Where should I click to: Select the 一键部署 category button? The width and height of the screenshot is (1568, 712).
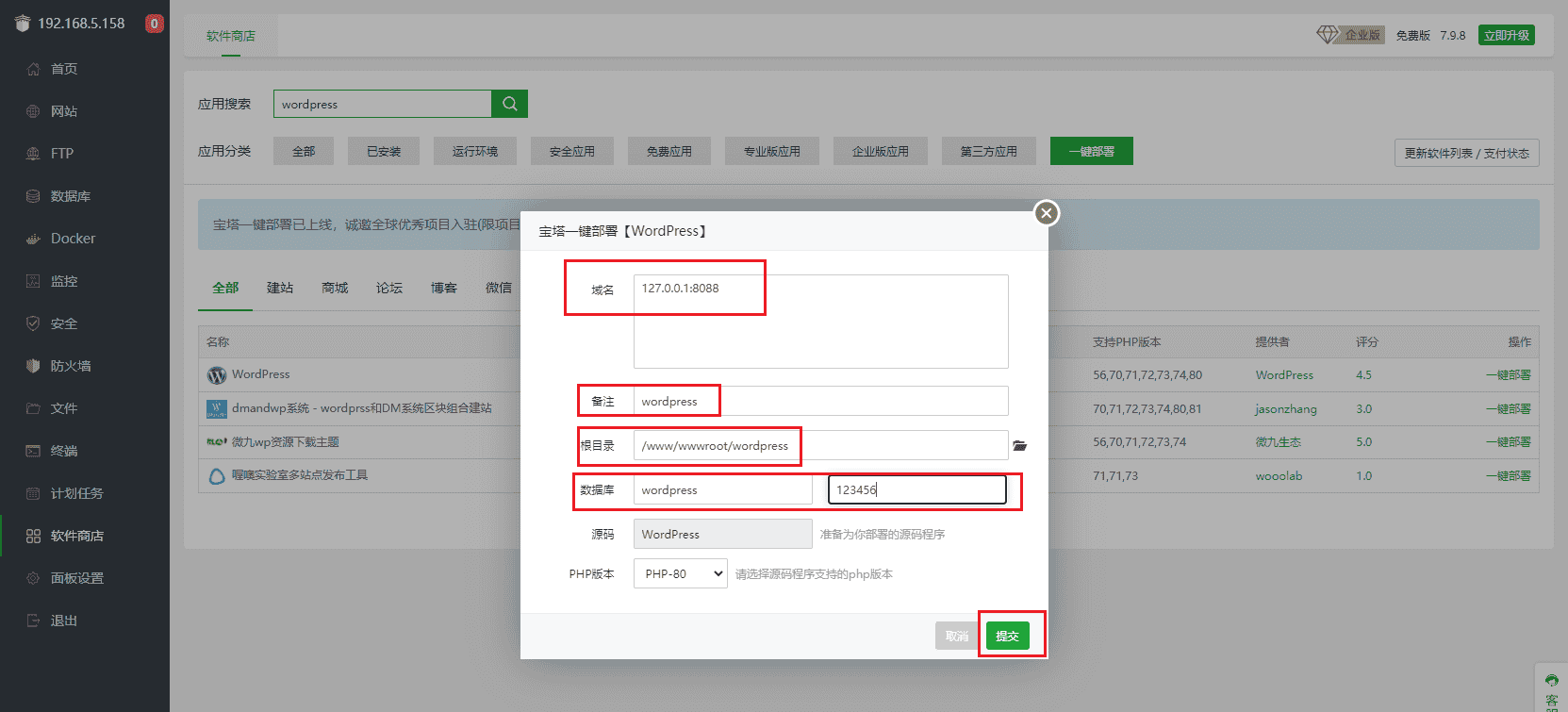[x=1092, y=151]
